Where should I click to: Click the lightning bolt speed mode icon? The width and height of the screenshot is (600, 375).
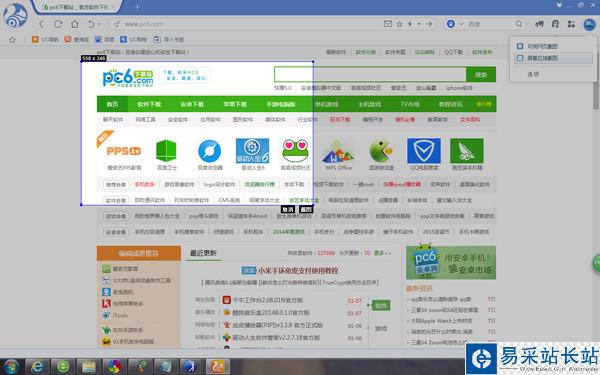click(x=410, y=24)
